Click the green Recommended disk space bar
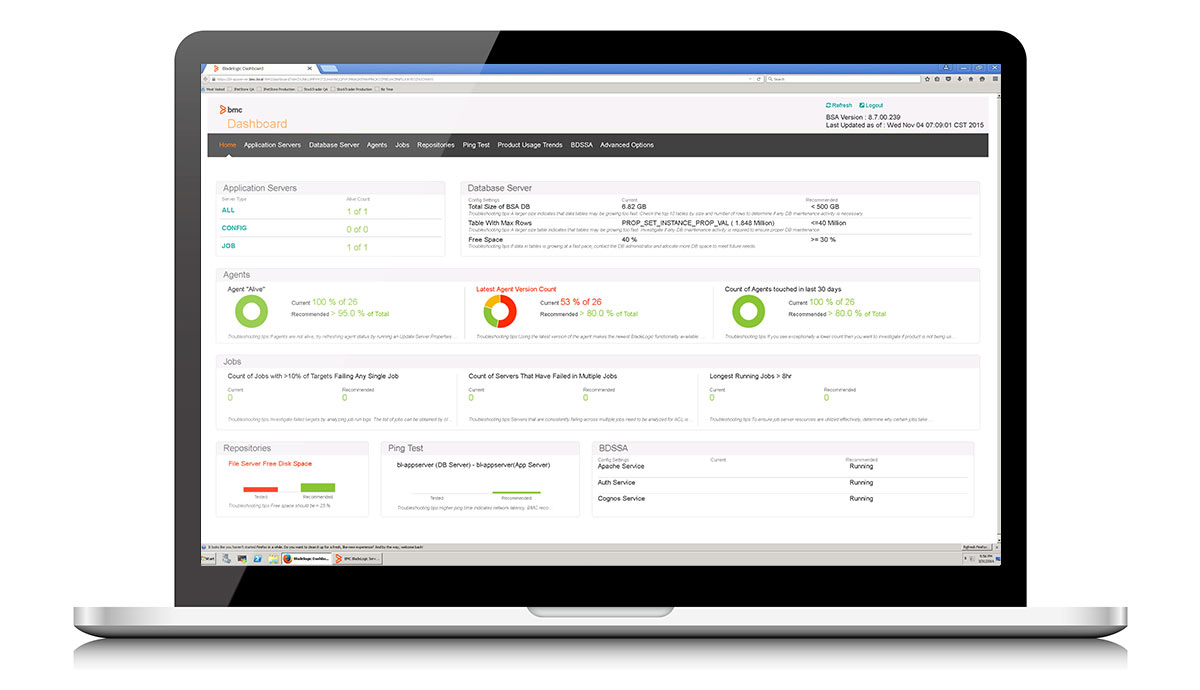Viewport: 1200px width, 690px height. pos(318,488)
